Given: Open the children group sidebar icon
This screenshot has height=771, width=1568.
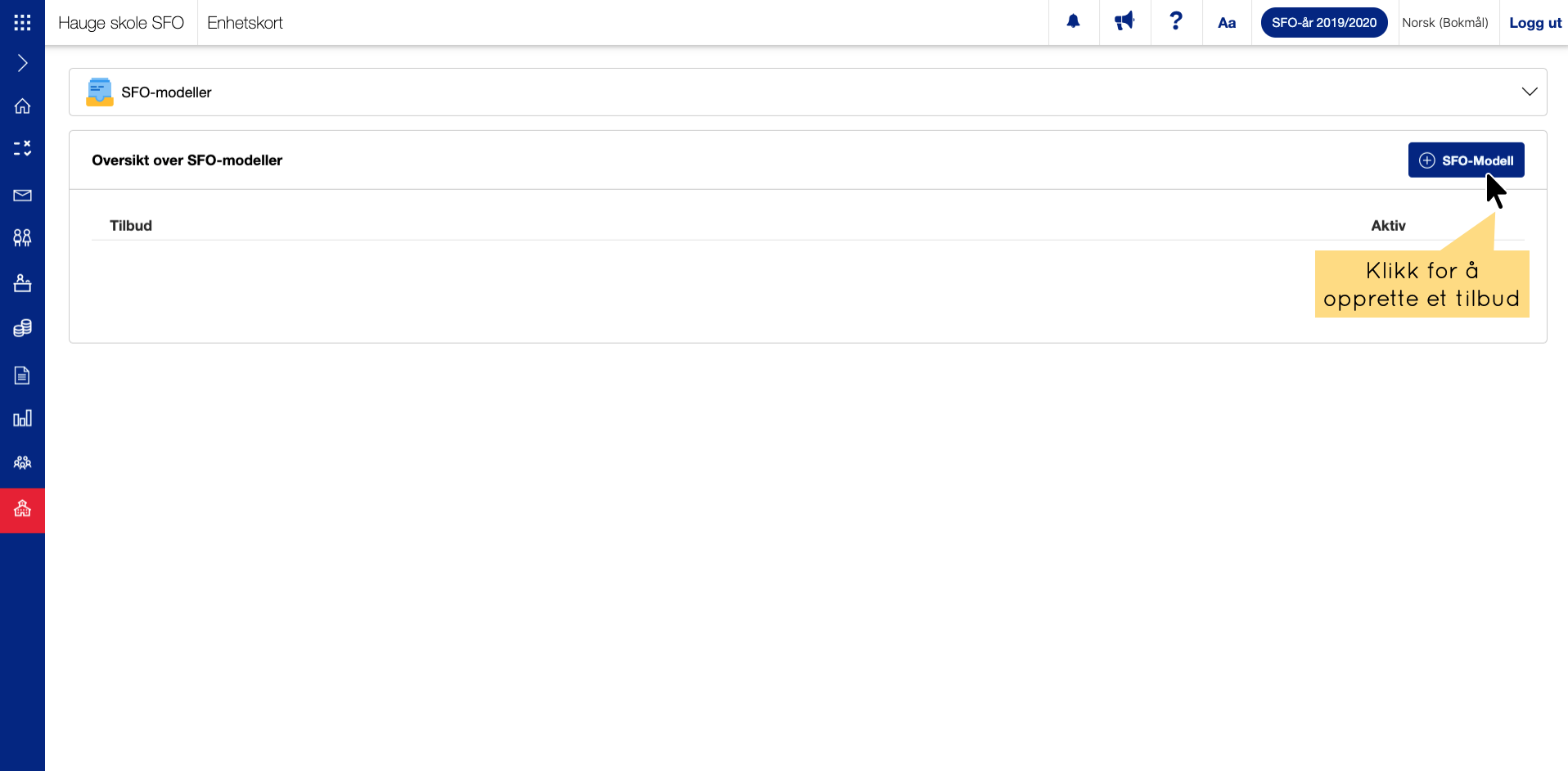Looking at the screenshot, I should pyautogui.click(x=22, y=238).
